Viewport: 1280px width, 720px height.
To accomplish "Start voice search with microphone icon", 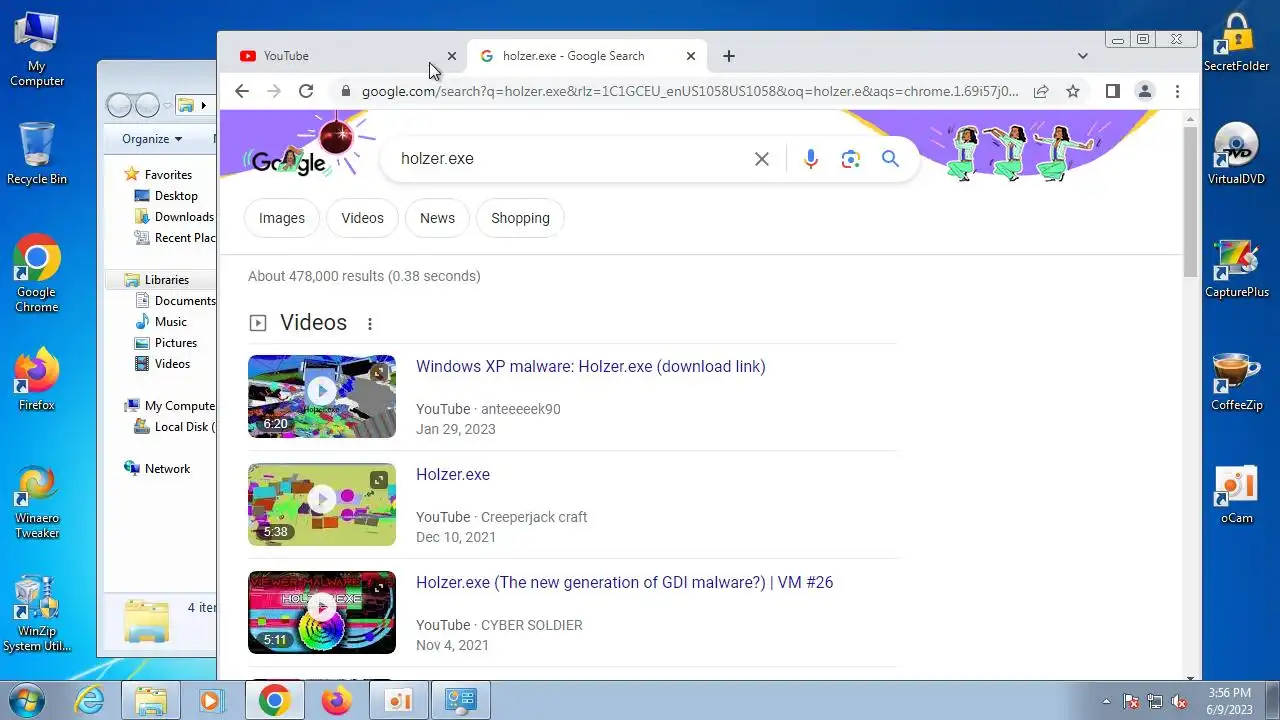I will click(x=811, y=159).
